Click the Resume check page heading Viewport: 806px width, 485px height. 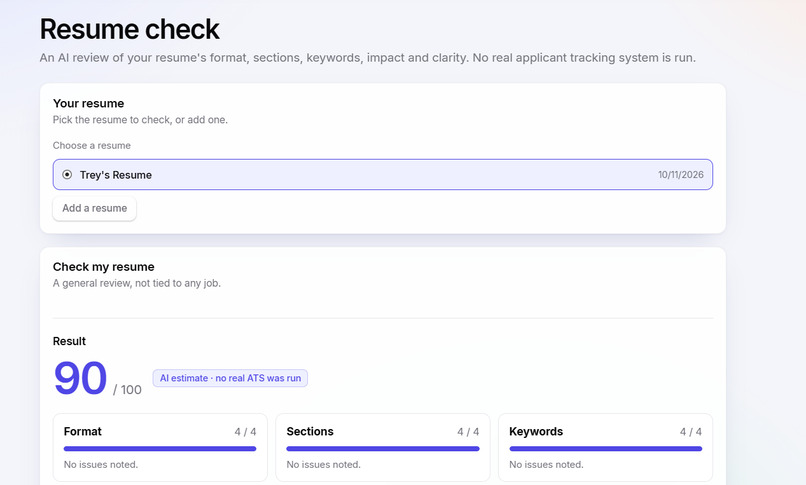130,29
